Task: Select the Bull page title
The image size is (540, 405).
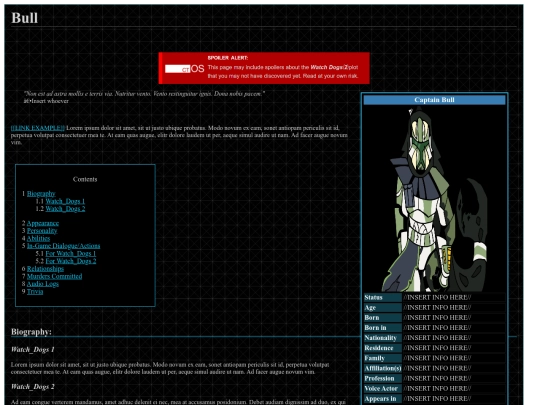Action: pos(24,18)
